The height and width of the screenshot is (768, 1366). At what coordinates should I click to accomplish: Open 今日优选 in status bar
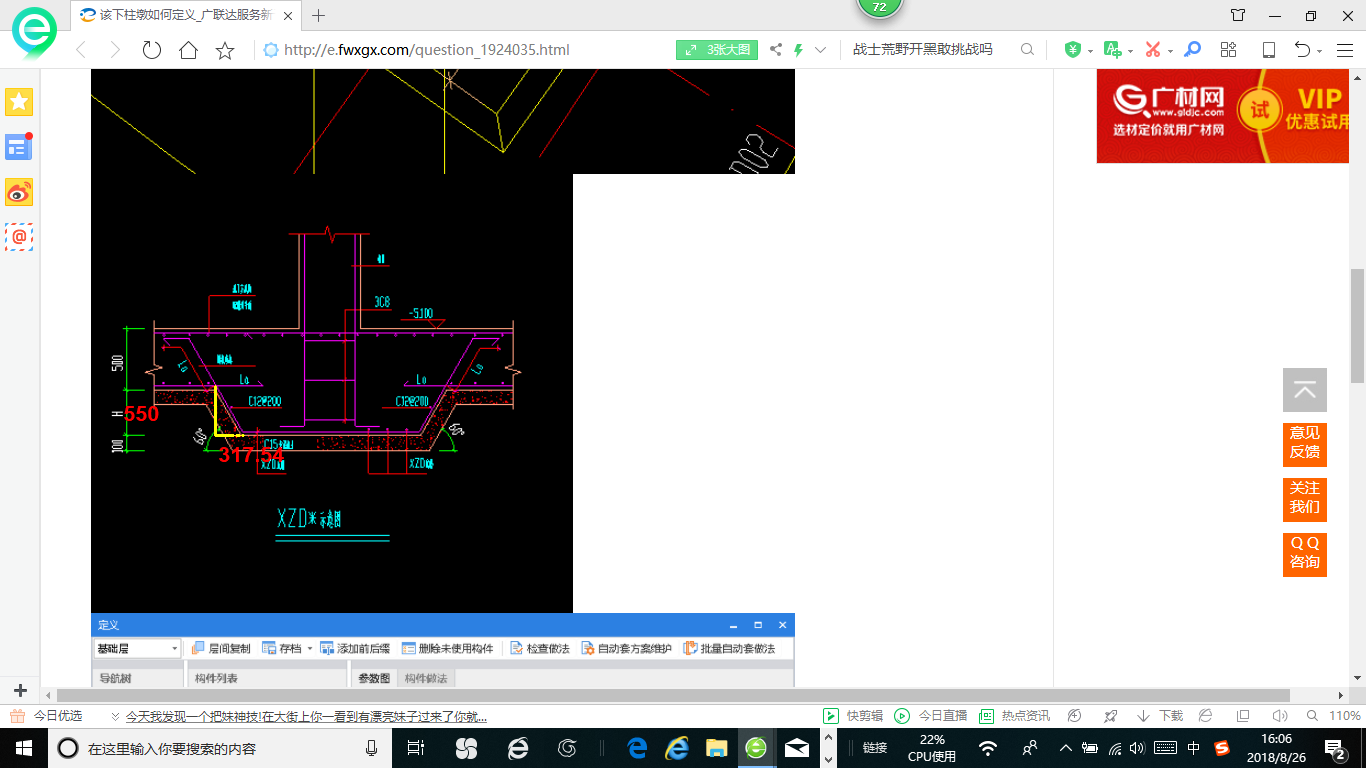click(47, 716)
